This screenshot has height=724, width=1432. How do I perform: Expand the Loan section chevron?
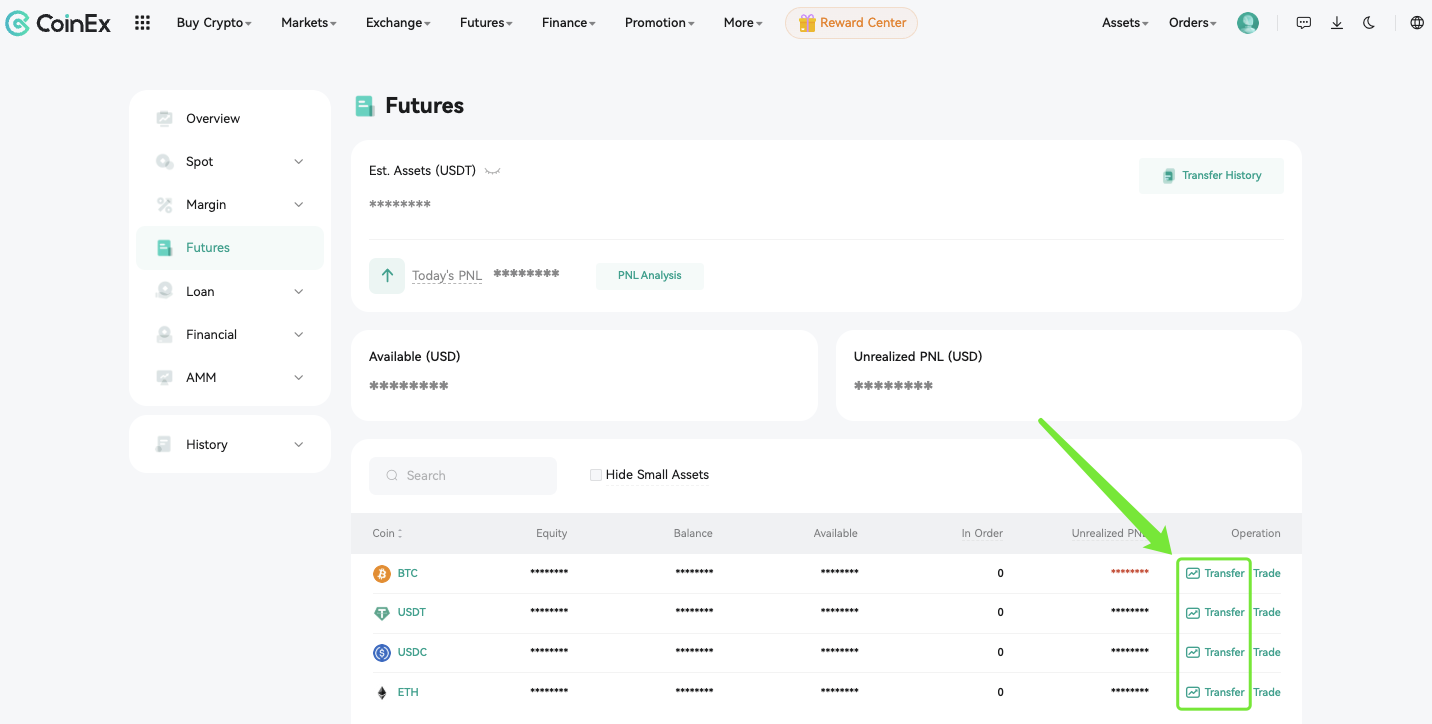(x=299, y=291)
